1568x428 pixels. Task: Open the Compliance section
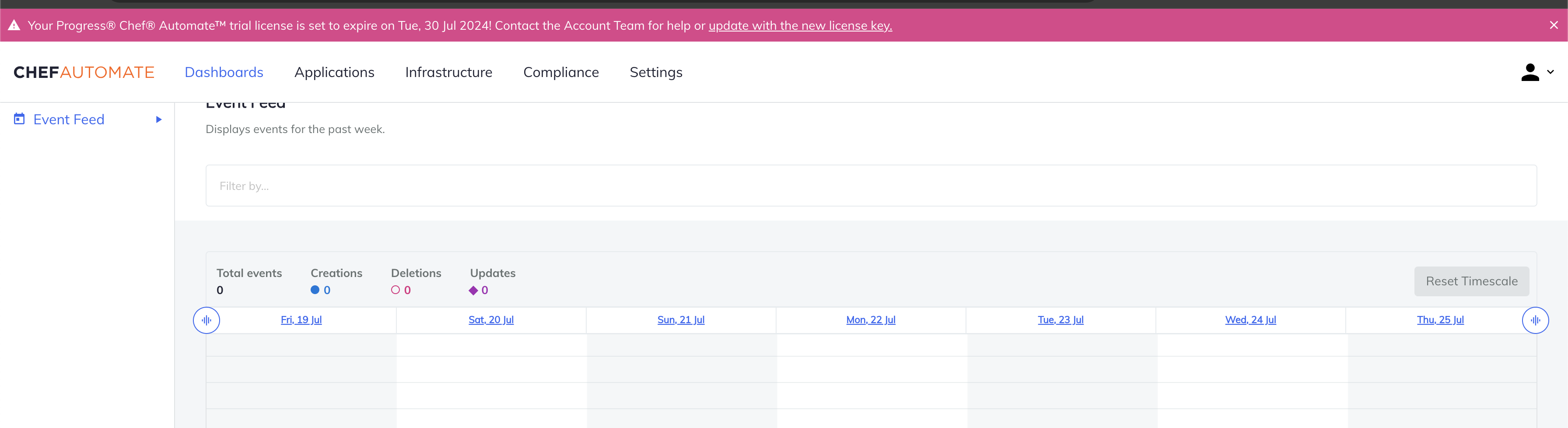561,72
